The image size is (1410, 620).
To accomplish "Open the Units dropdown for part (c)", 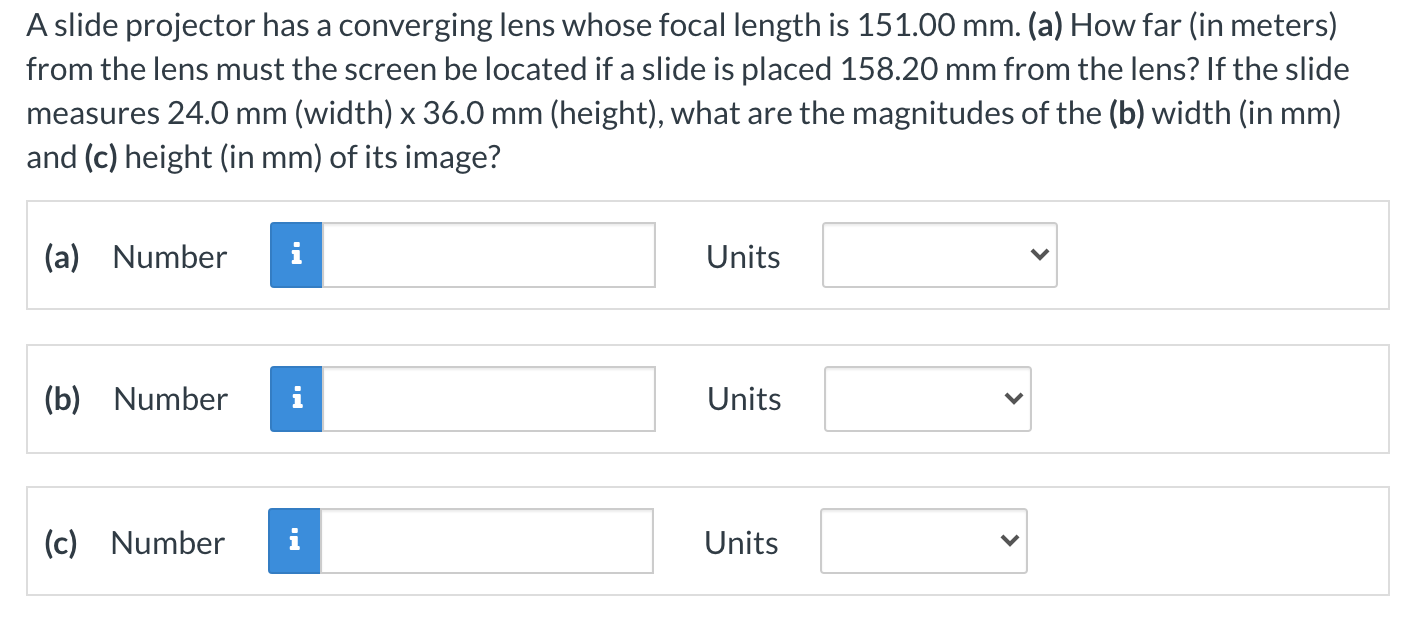I will (922, 541).
